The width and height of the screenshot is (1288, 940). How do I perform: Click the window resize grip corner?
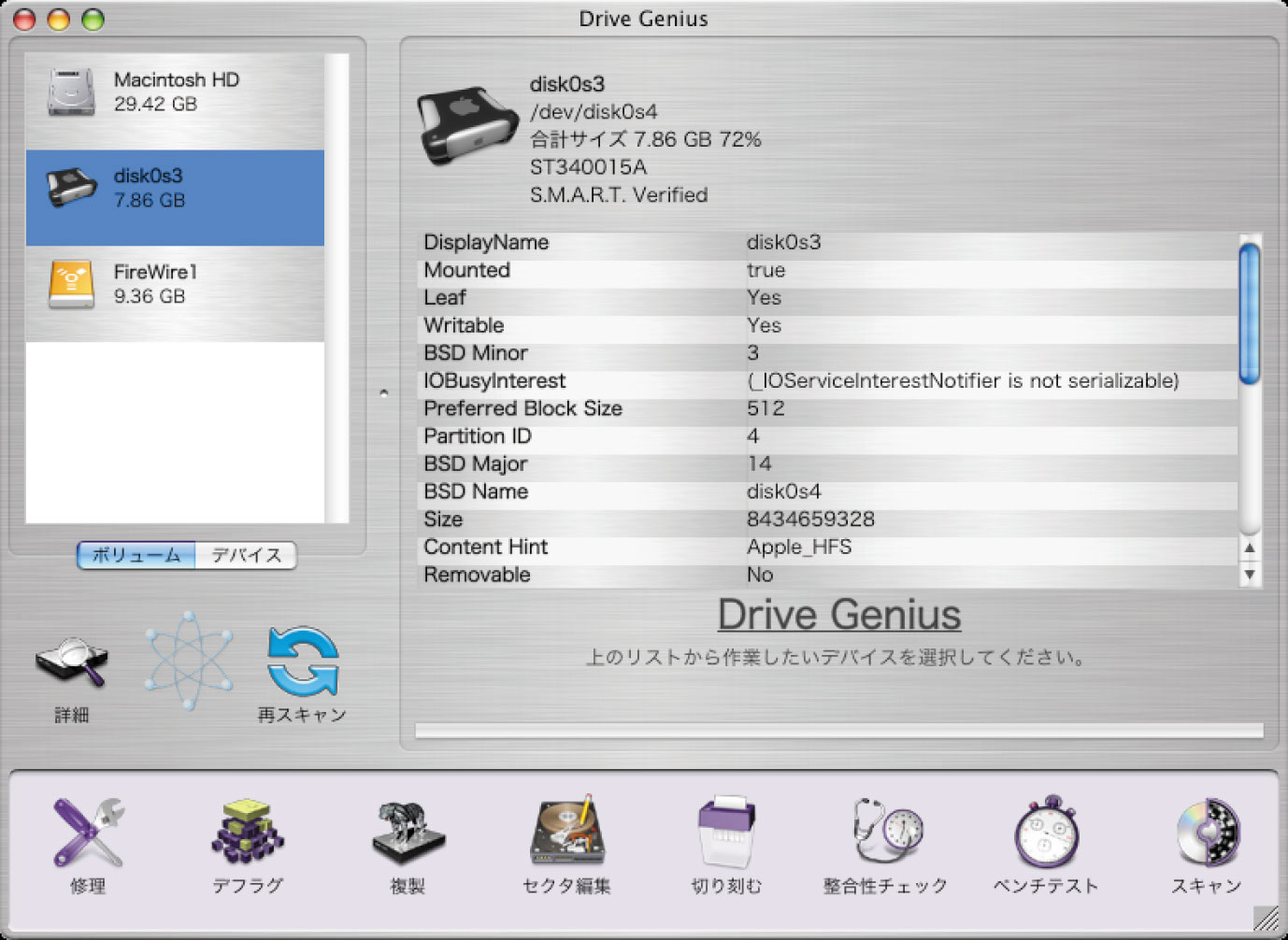(x=1266, y=919)
